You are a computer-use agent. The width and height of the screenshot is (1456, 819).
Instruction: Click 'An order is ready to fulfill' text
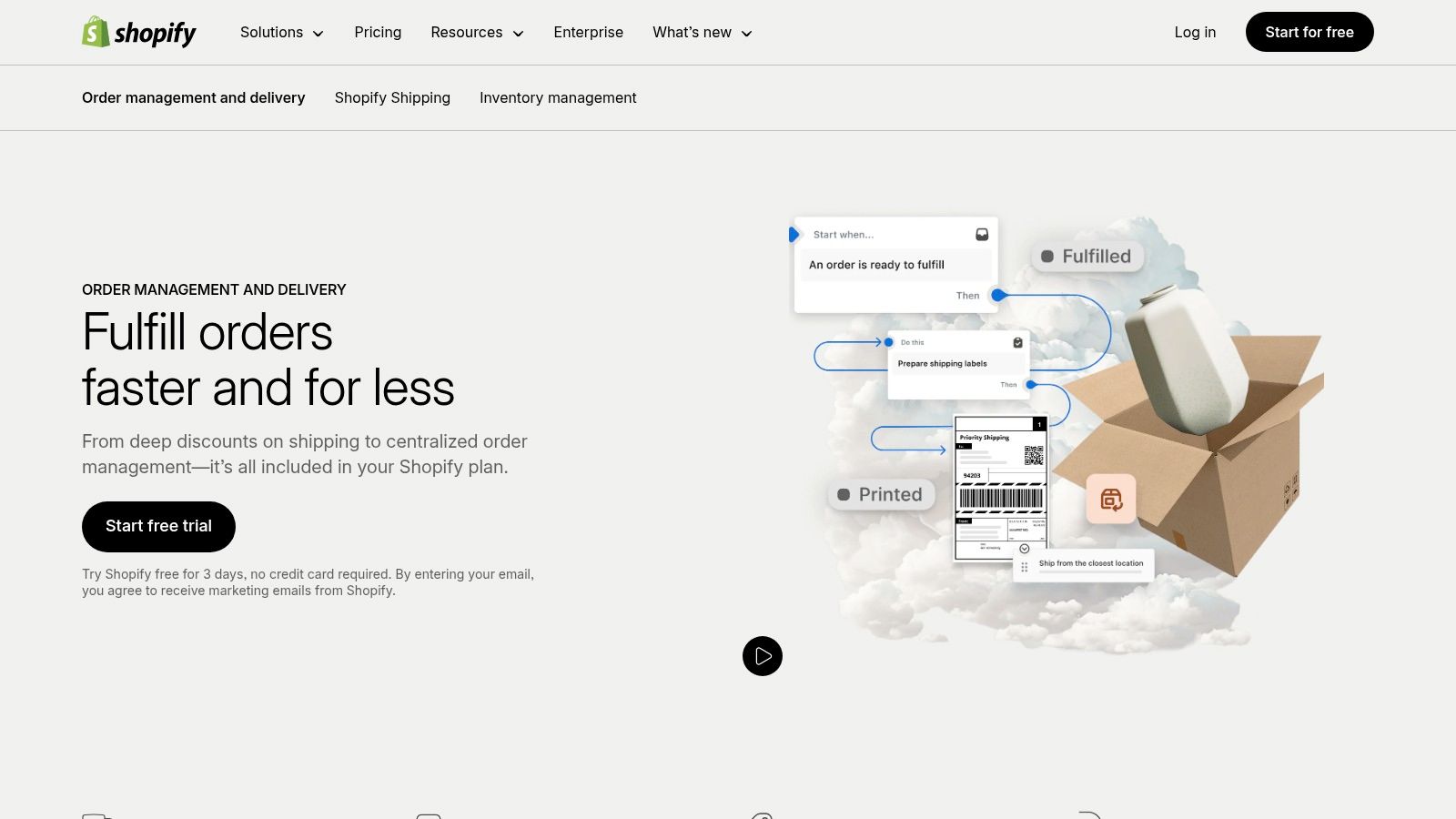coord(876,265)
